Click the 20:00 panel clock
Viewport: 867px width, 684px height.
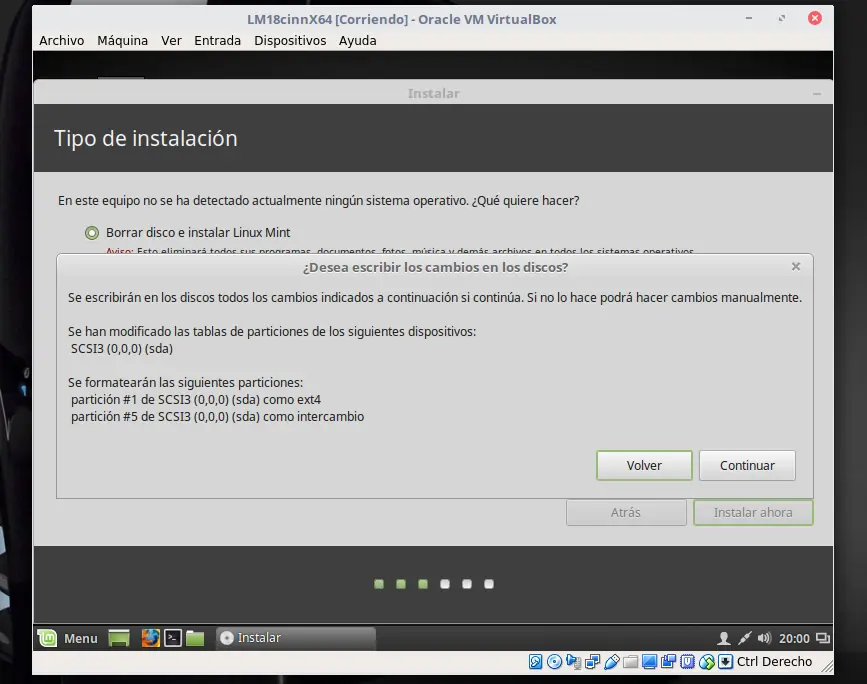click(x=794, y=639)
